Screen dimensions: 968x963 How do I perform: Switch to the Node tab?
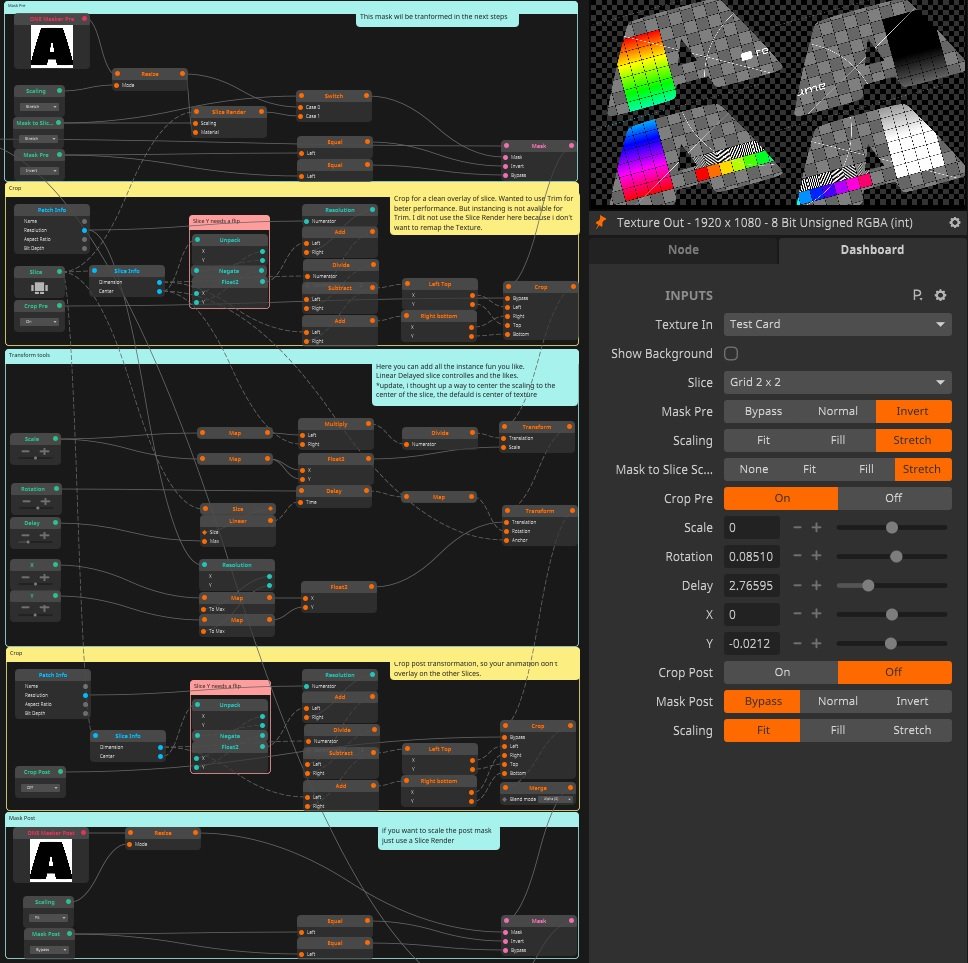[683, 250]
